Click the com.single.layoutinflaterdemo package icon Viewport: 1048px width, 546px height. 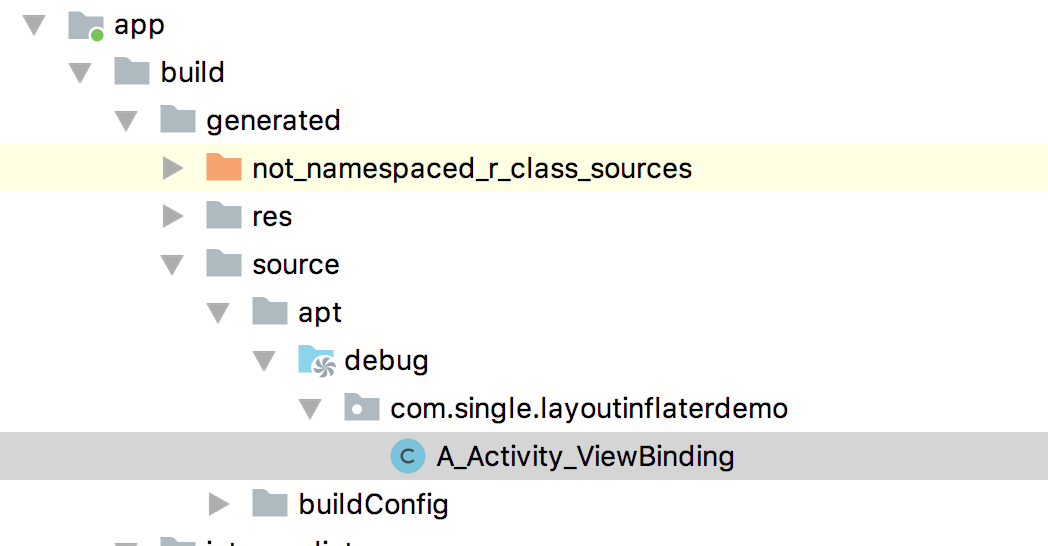click(361, 408)
